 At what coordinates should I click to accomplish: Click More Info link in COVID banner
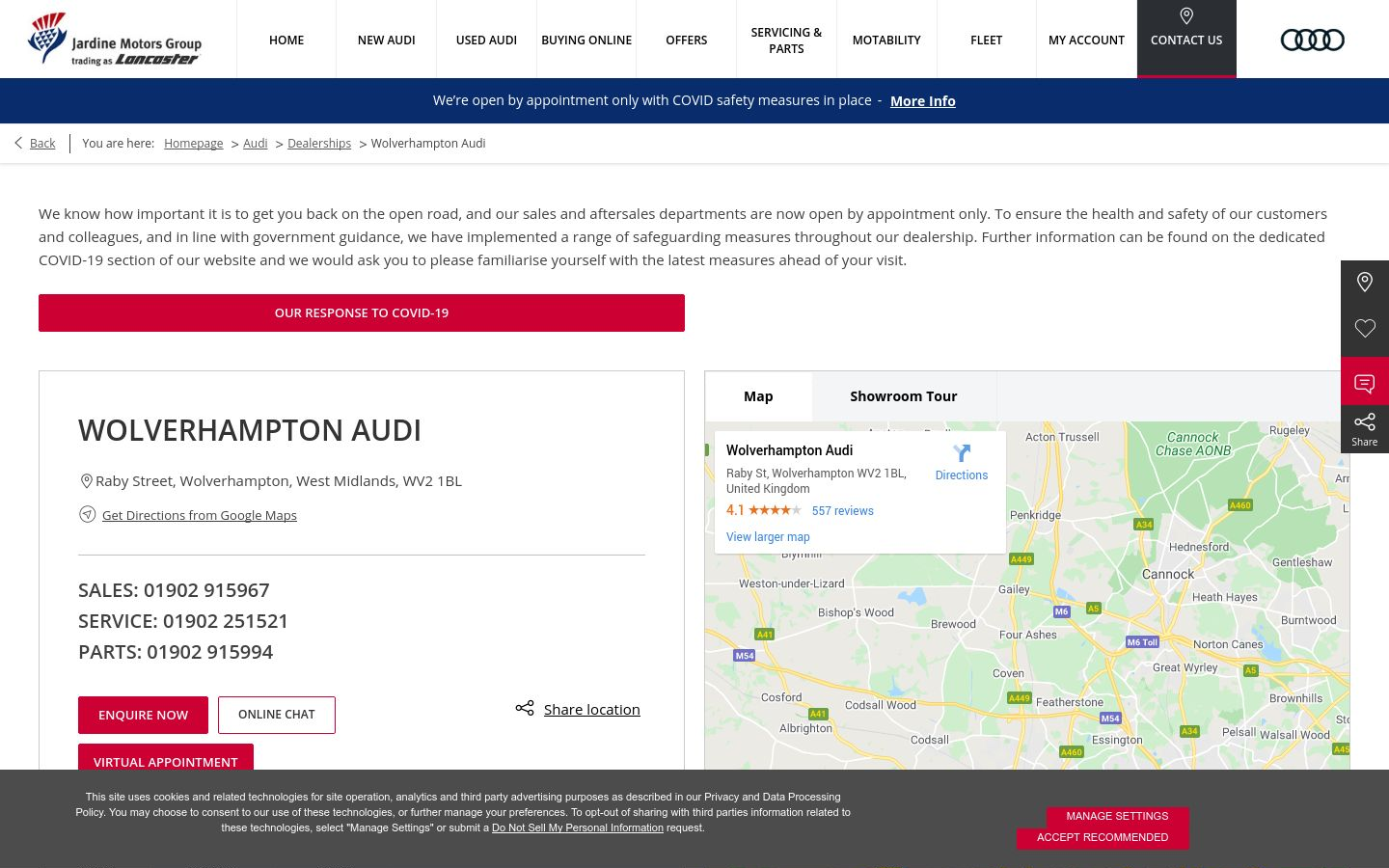[x=923, y=100]
